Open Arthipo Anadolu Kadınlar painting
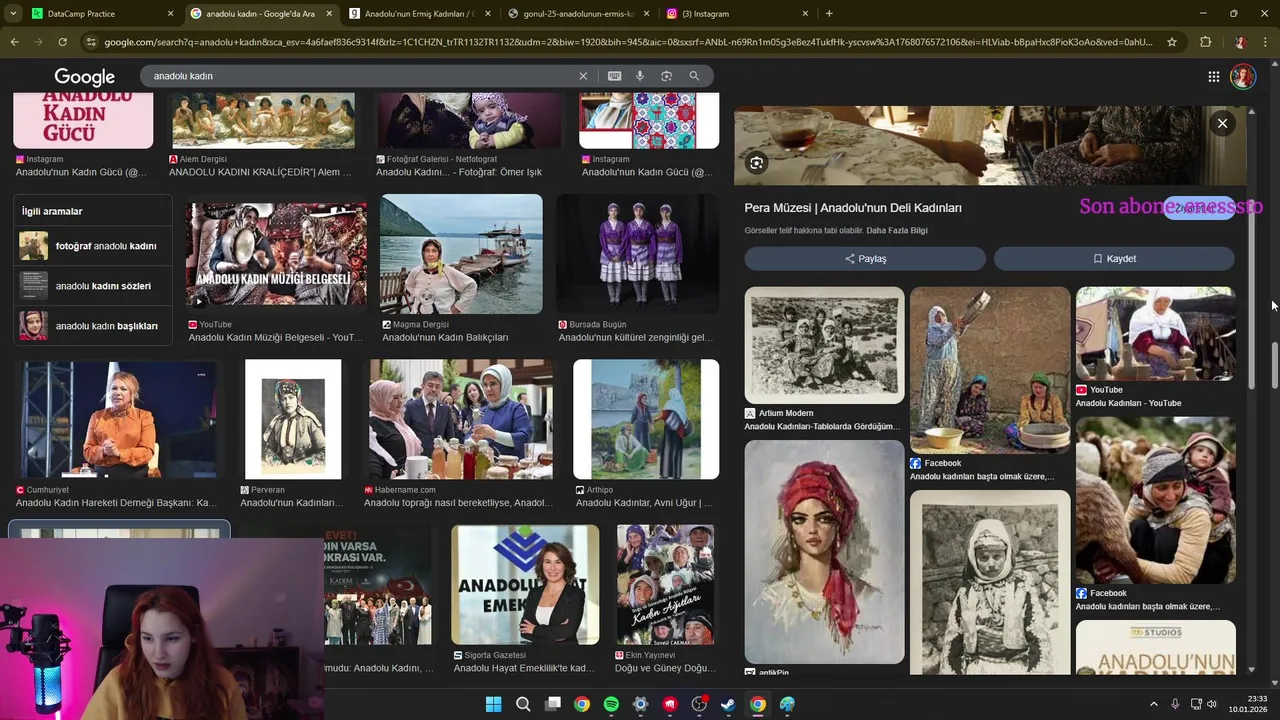This screenshot has height=720, width=1280. click(646, 420)
